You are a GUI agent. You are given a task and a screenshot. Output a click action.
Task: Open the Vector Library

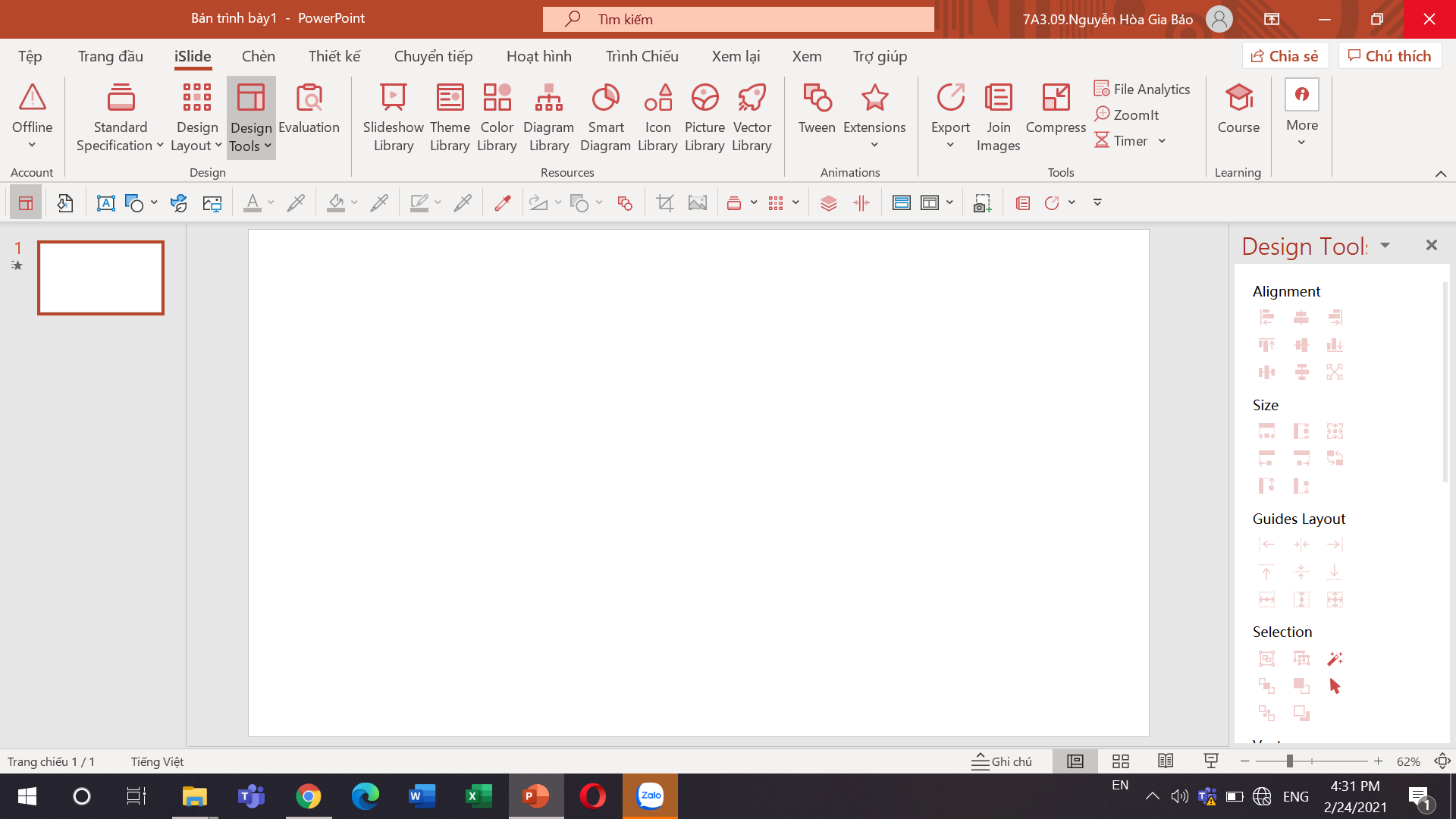click(752, 118)
